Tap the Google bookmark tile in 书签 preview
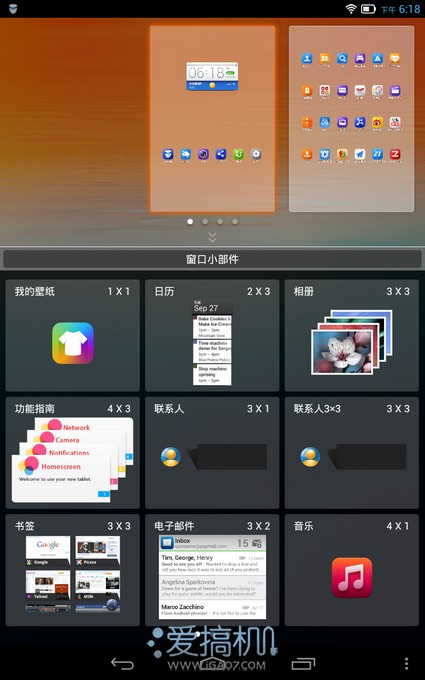 click(48, 550)
